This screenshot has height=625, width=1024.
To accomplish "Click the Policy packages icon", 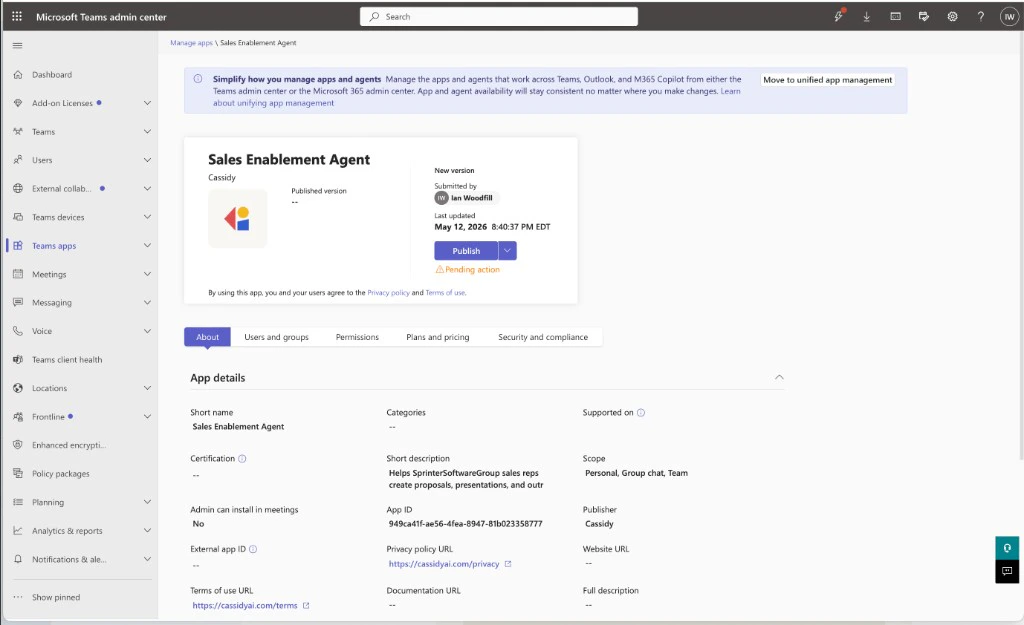I will [18, 473].
